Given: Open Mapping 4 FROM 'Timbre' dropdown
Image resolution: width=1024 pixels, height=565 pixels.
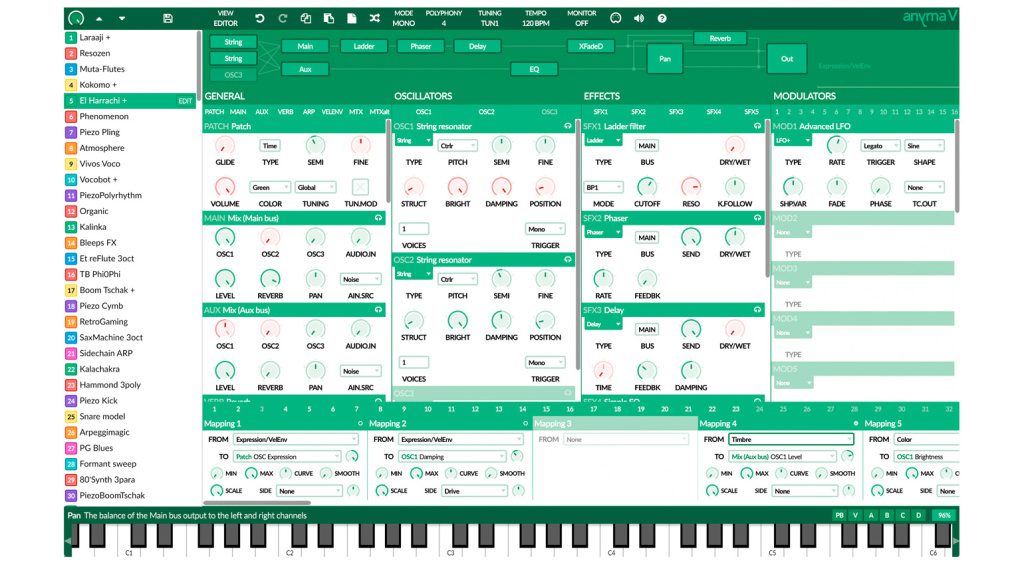Looking at the screenshot, I should [791, 440].
